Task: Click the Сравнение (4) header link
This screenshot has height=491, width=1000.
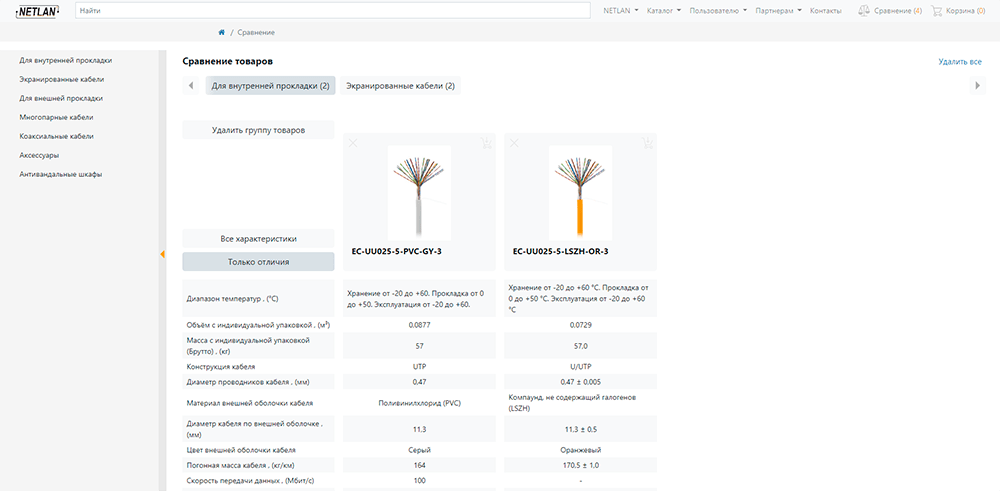Action: coord(897,11)
